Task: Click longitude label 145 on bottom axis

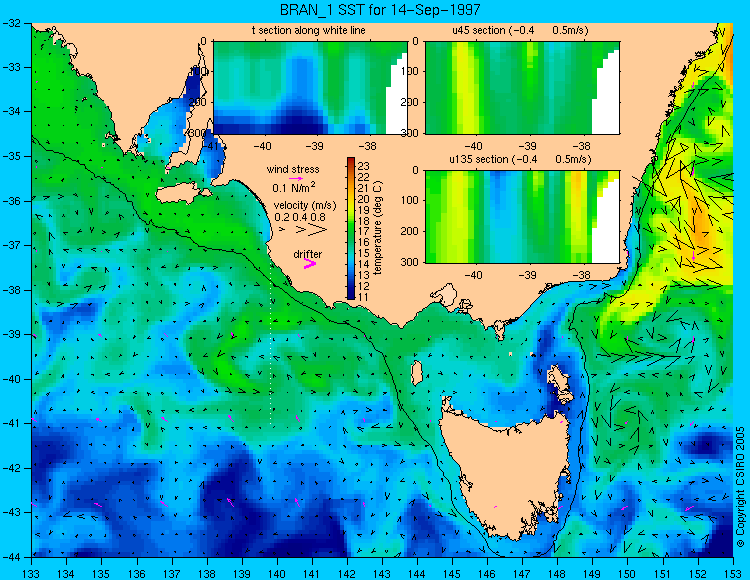Action: (x=452, y=574)
